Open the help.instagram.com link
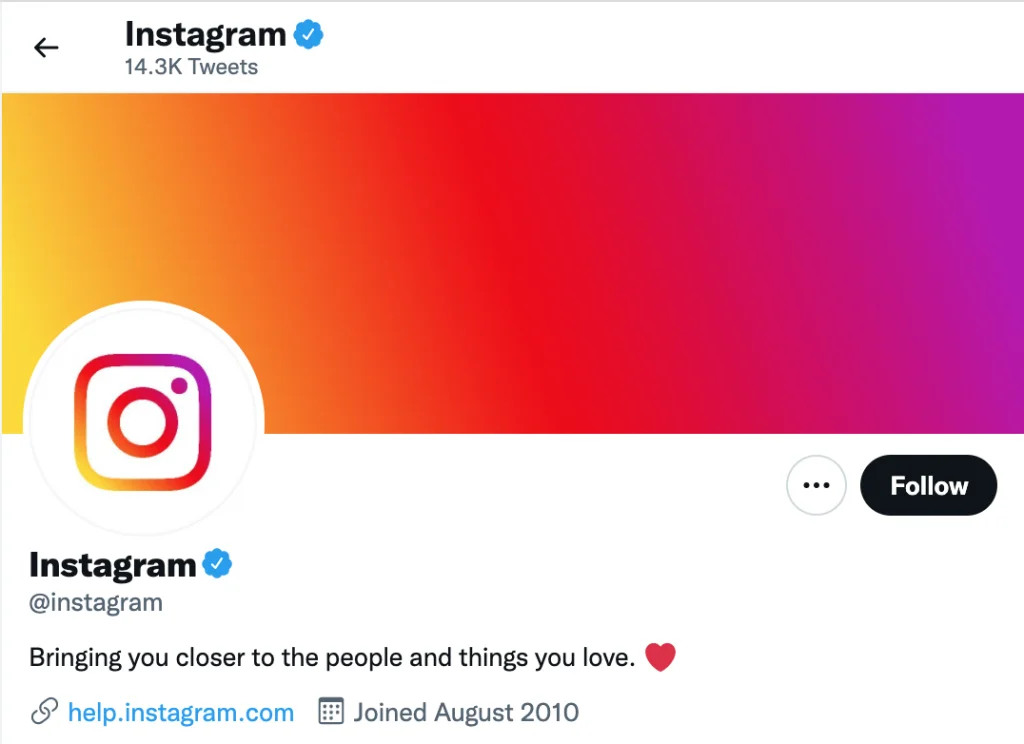The width and height of the screenshot is (1024, 744). point(181,712)
